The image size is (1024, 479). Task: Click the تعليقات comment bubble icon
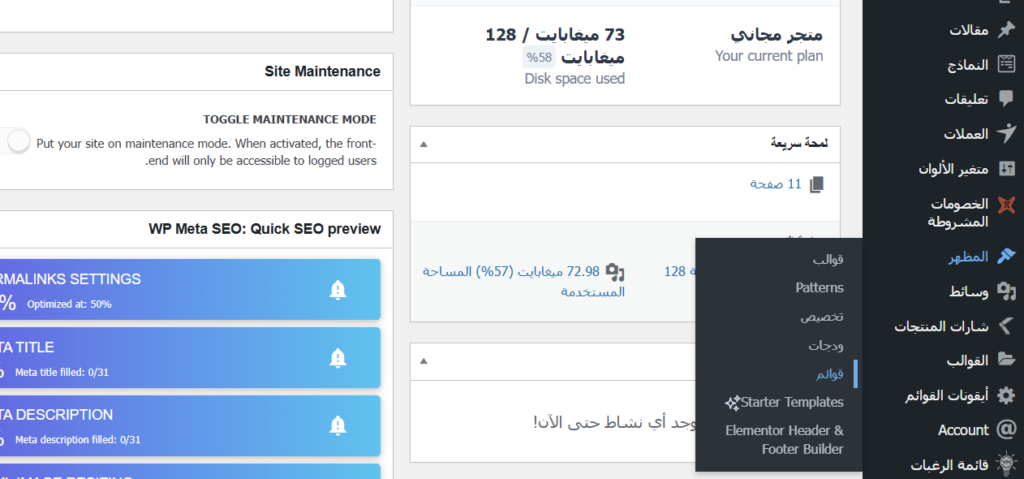click(x=1006, y=99)
